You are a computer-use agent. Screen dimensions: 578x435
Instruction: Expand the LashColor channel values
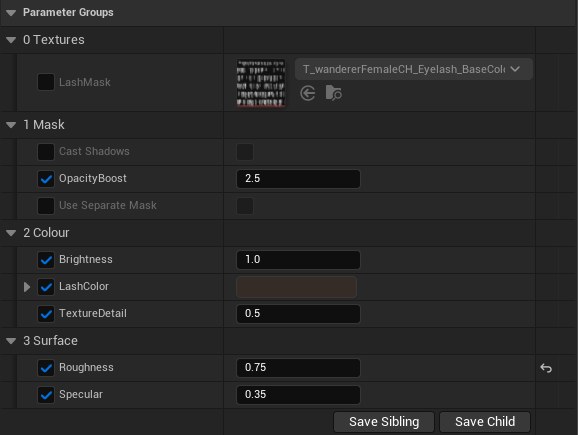[27, 287]
